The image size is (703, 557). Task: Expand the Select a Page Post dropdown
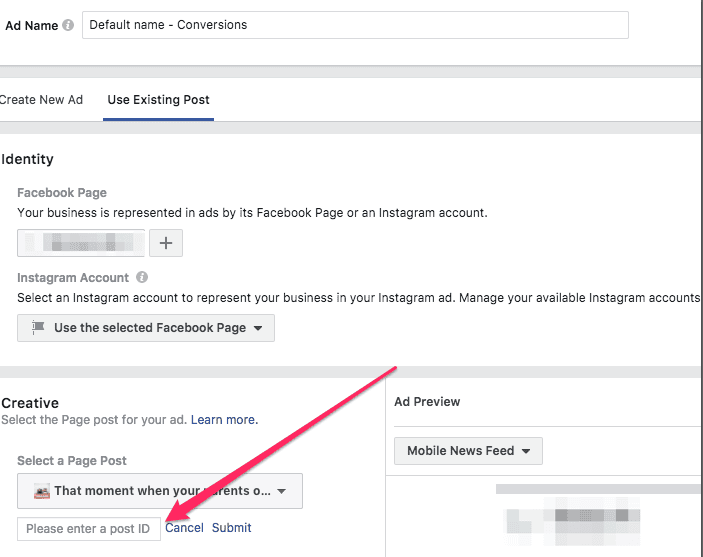tap(160, 491)
